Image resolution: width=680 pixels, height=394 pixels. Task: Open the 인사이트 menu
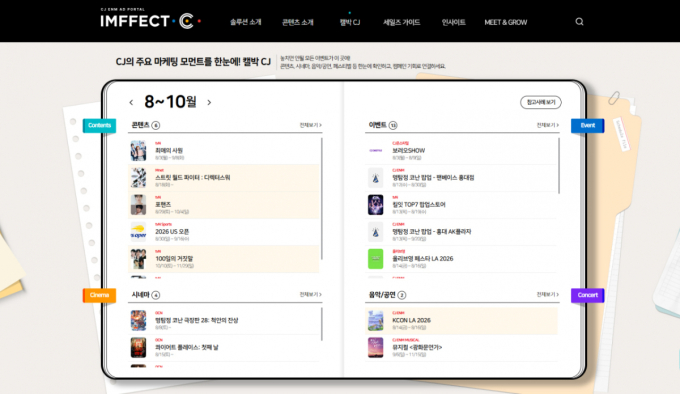(x=454, y=22)
